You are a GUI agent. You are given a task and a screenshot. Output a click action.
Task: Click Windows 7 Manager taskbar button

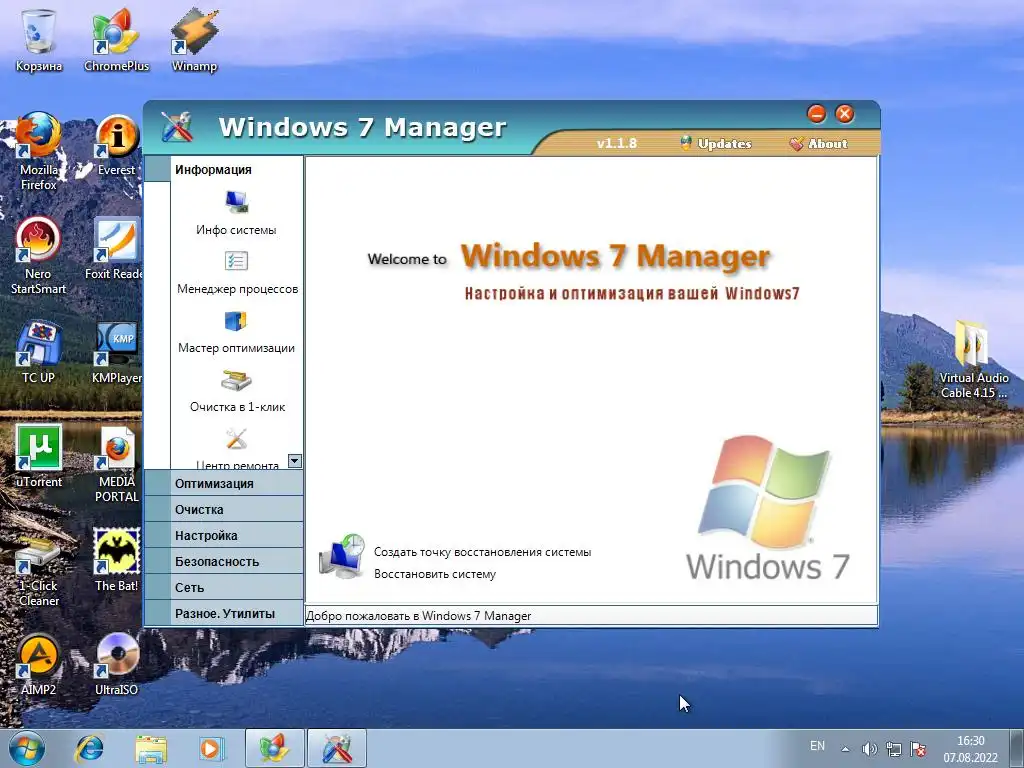coord(337,749)
